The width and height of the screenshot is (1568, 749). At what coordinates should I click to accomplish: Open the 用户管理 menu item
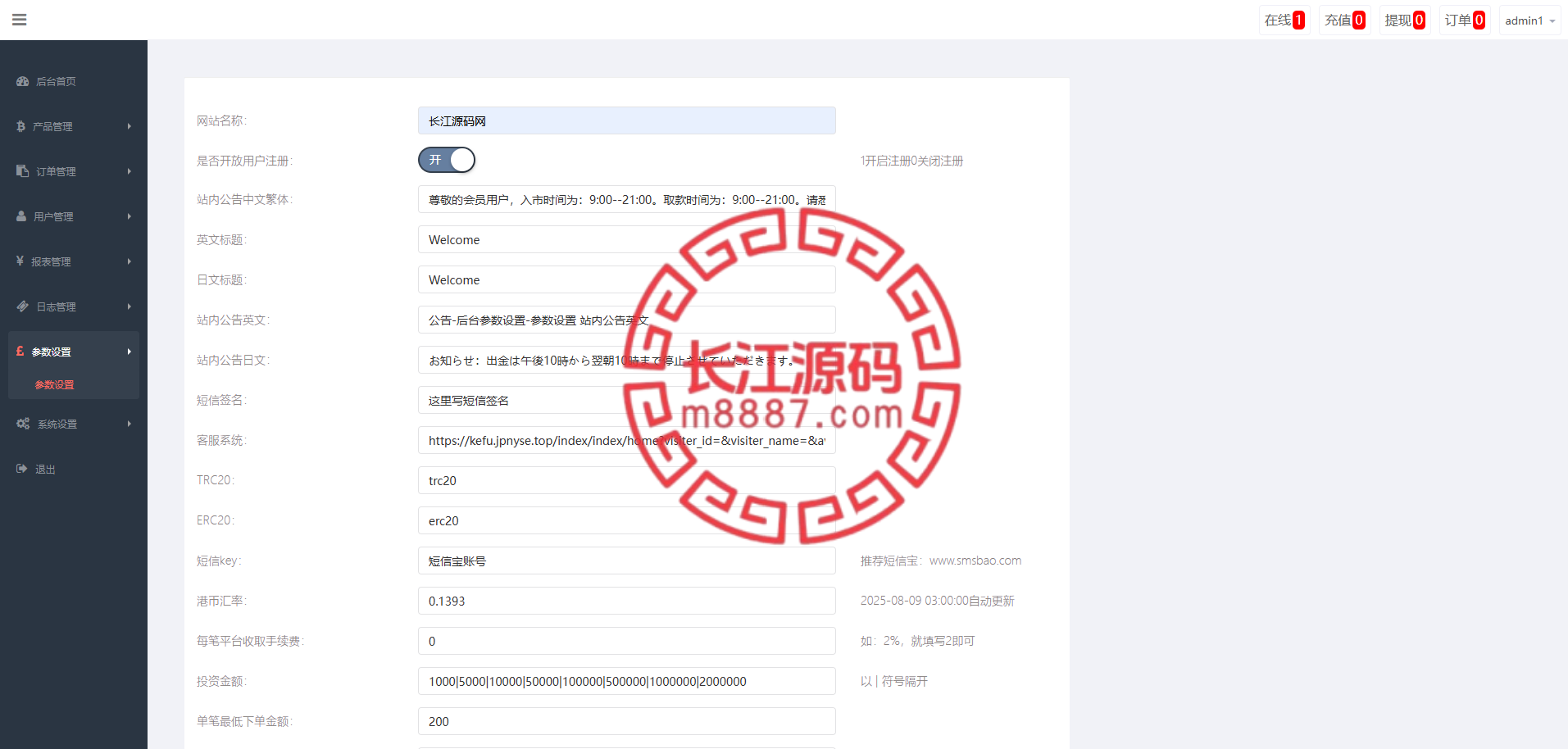point(74,216)
